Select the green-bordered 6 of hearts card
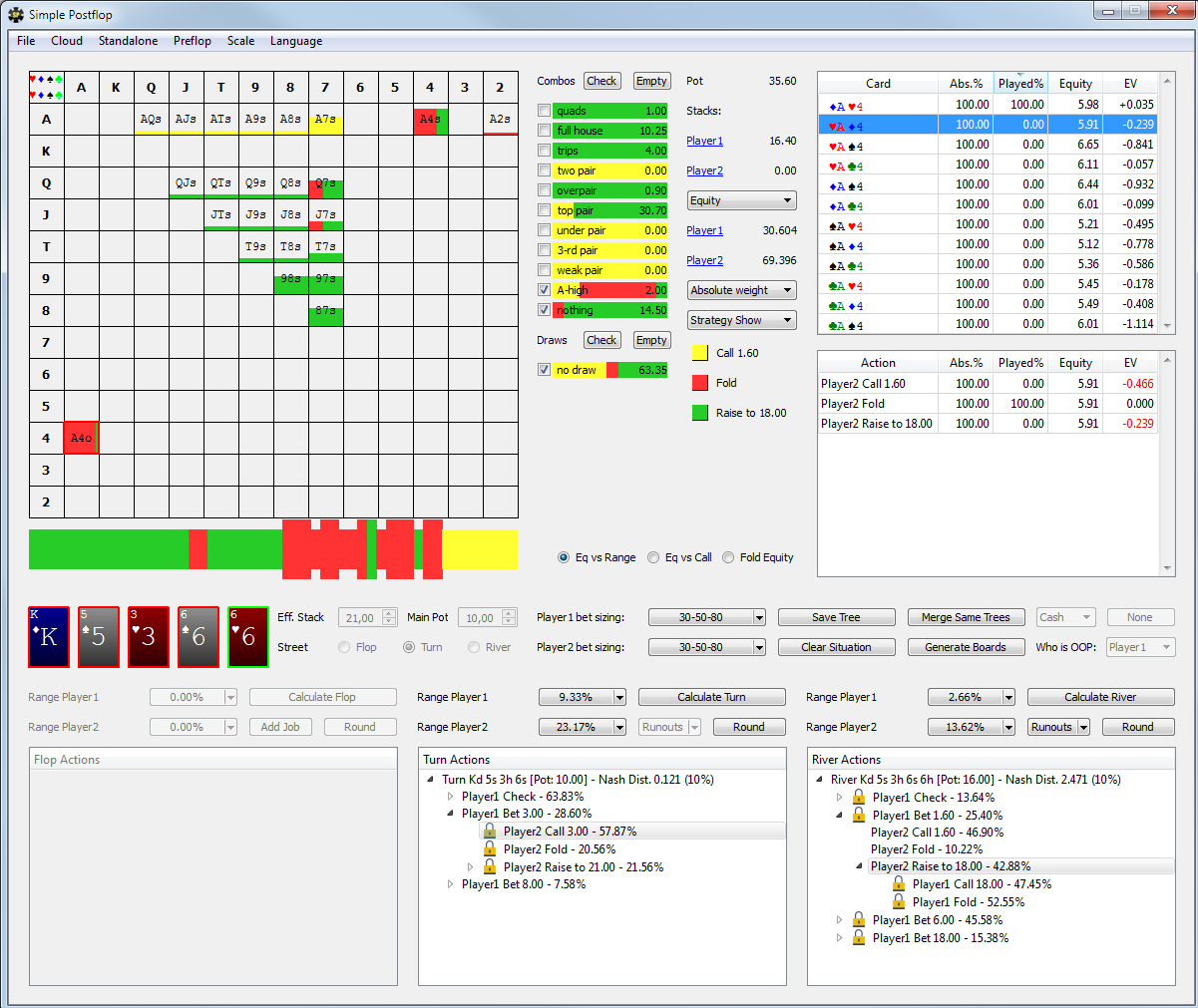Image resolution: width=1198 pixels, height=1008 pixels. (x=248, y=637)
